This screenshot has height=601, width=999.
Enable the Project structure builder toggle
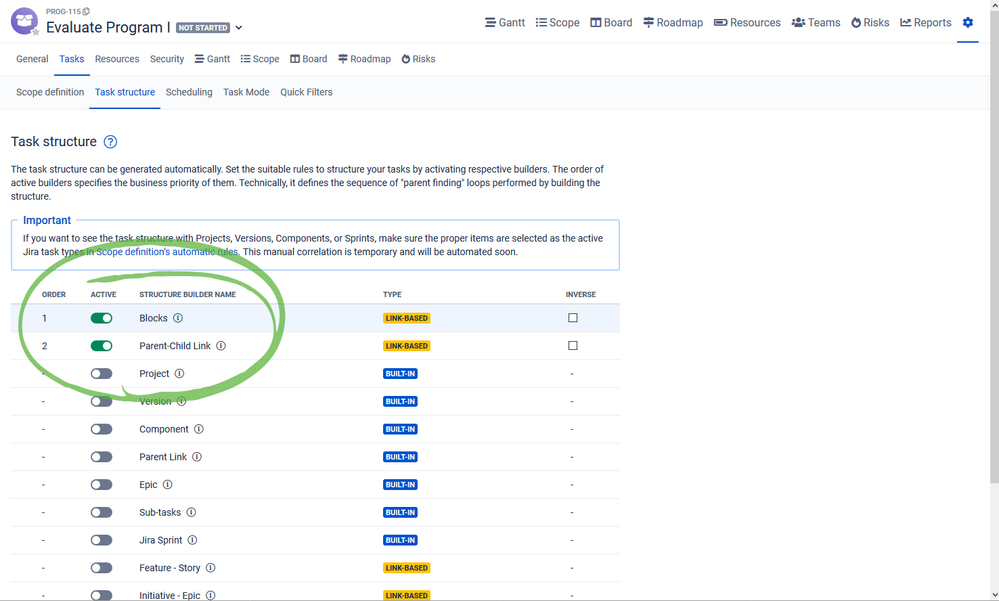101,373
